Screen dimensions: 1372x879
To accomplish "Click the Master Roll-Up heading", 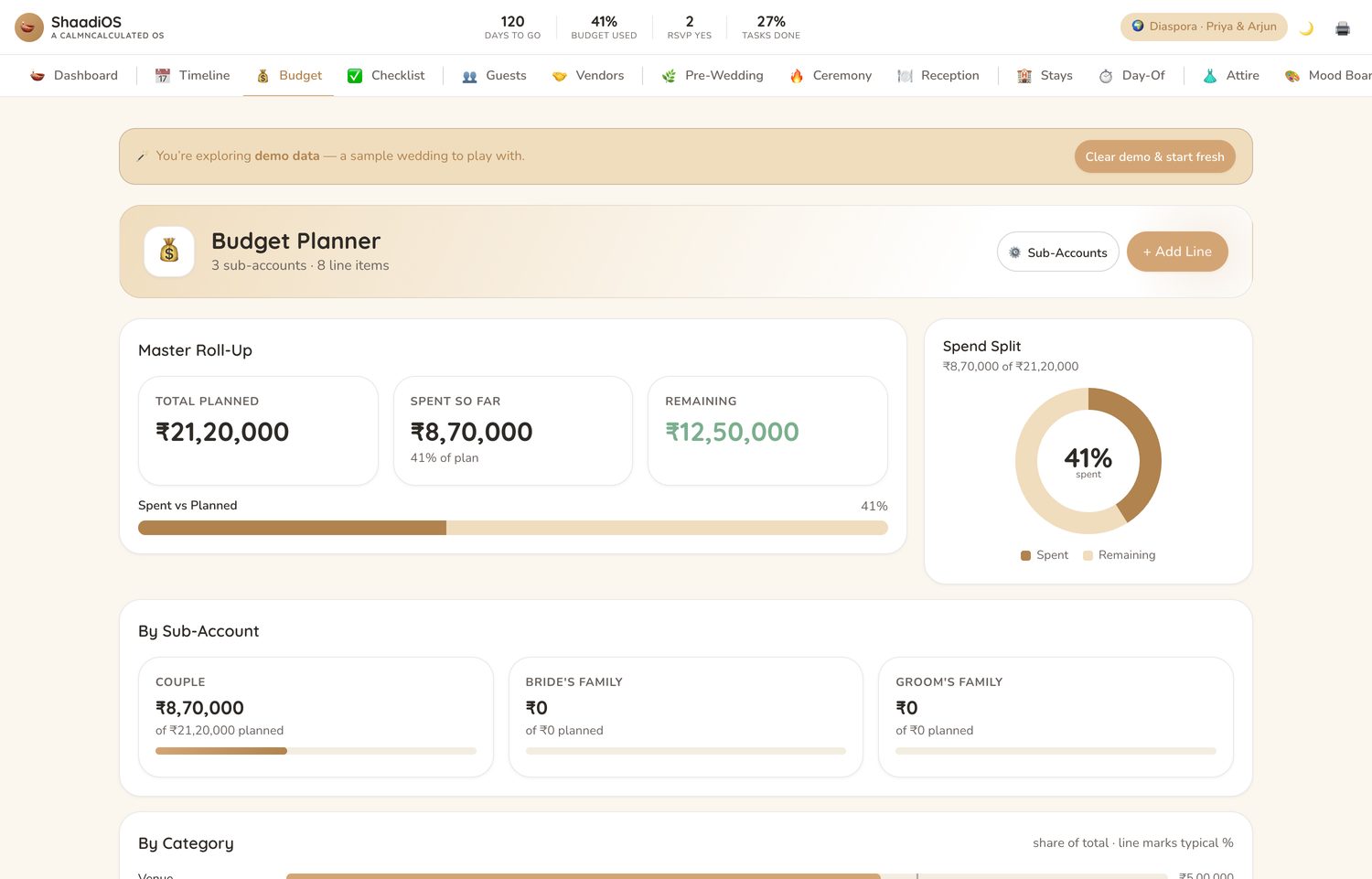I will click(x=195, y=350).
